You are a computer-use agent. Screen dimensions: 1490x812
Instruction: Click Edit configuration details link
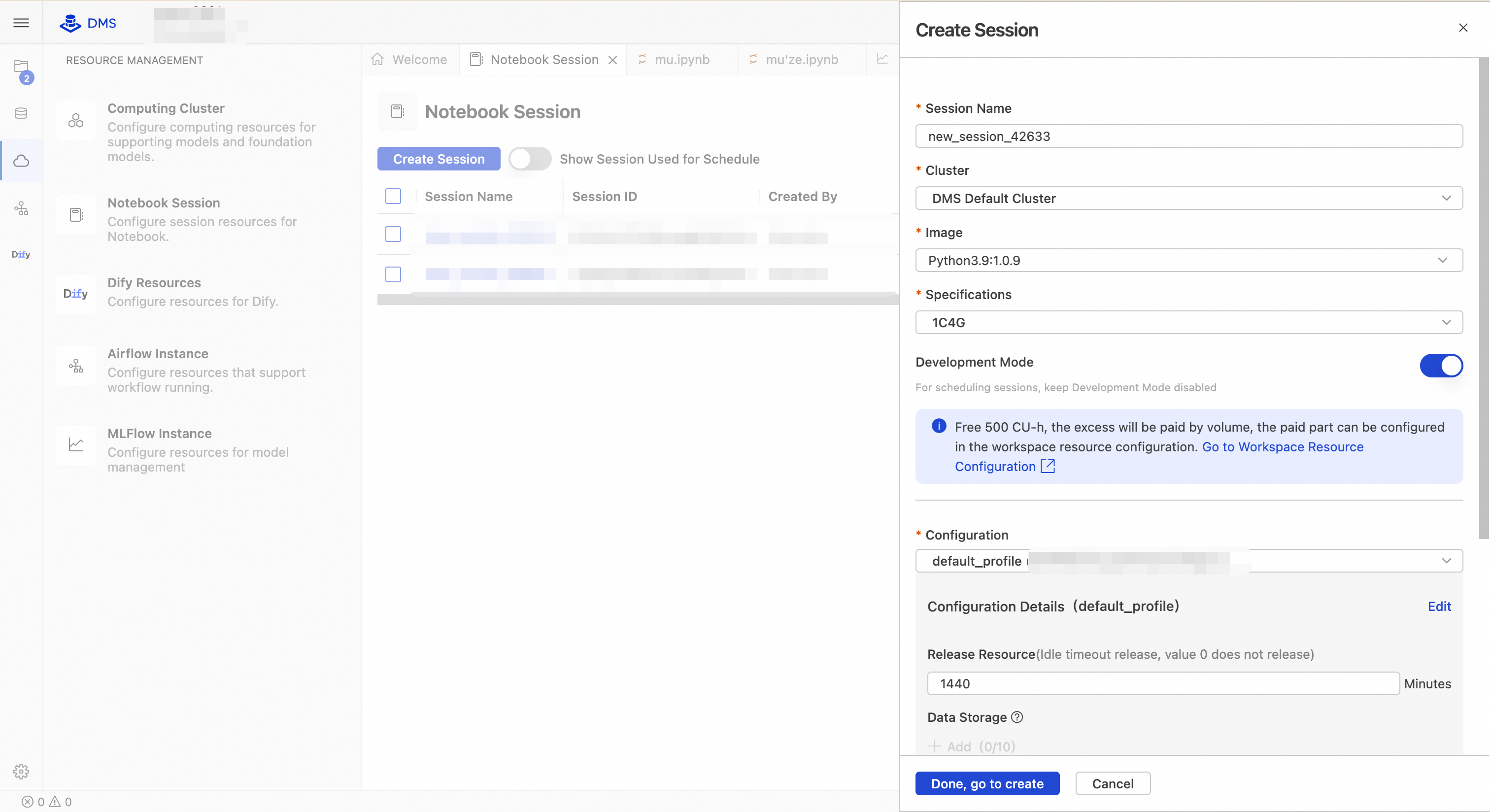[x=1439, y=606]
